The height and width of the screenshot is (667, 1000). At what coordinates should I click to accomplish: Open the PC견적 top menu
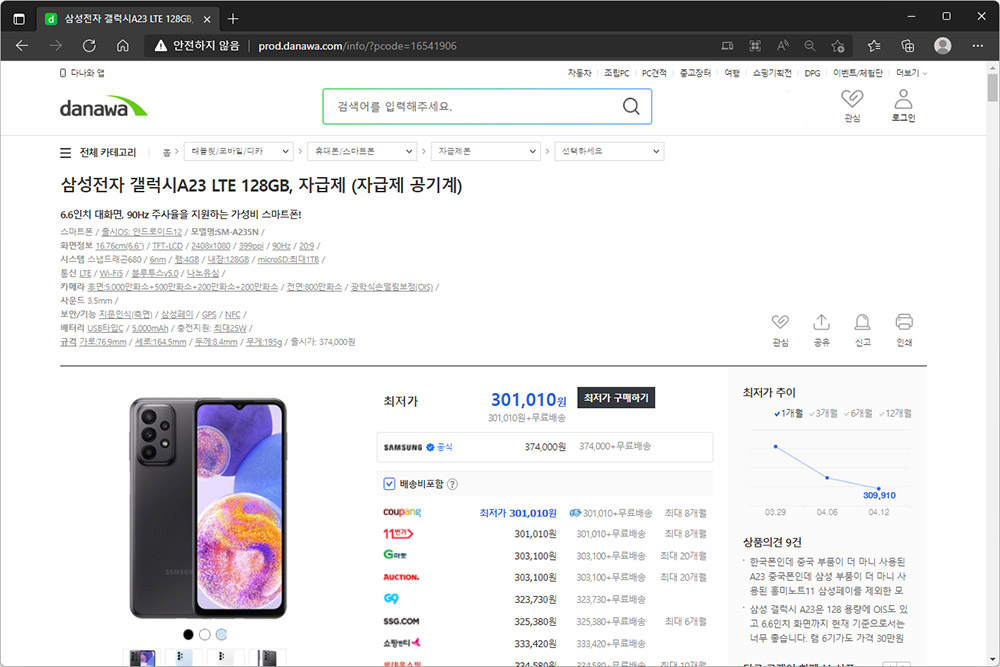(x=654, y=73)
